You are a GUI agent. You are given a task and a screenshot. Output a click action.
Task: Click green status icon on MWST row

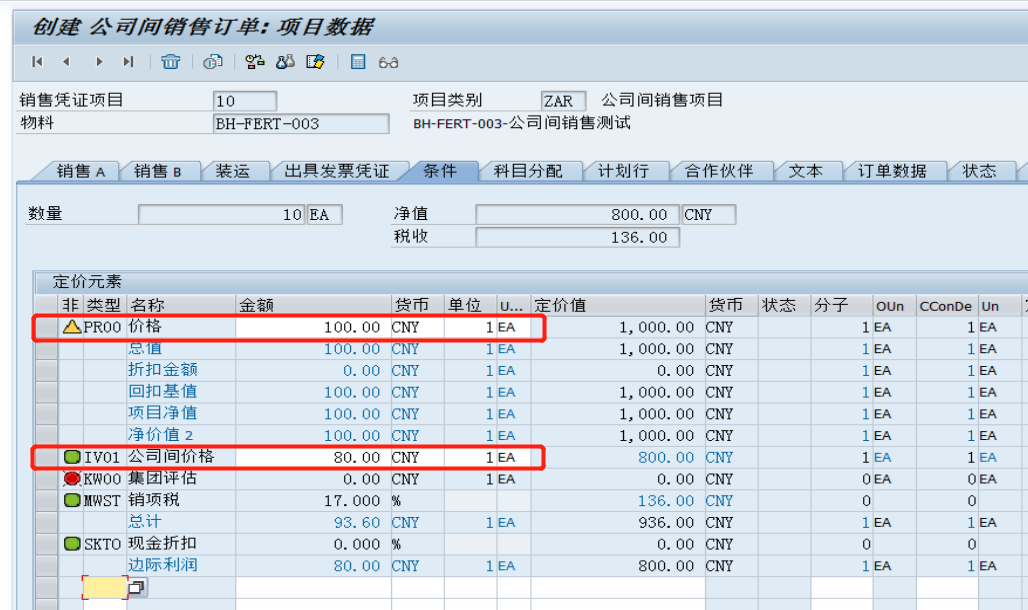pos(72,500)
